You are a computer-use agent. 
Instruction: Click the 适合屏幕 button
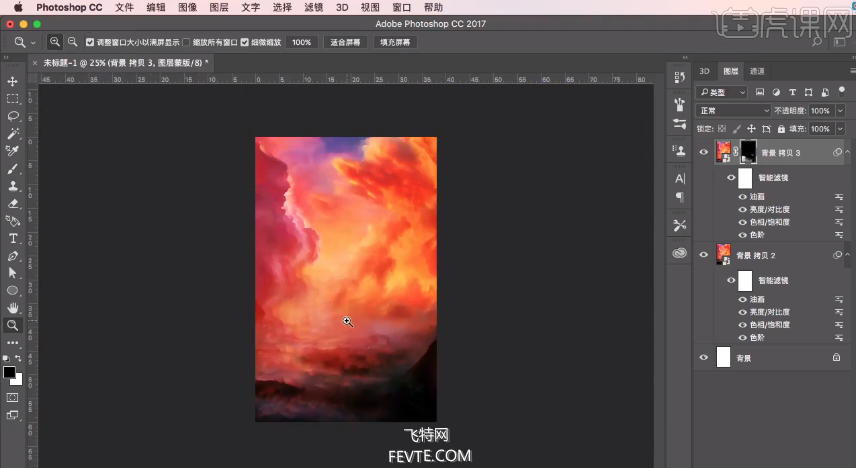coord(346,42)
